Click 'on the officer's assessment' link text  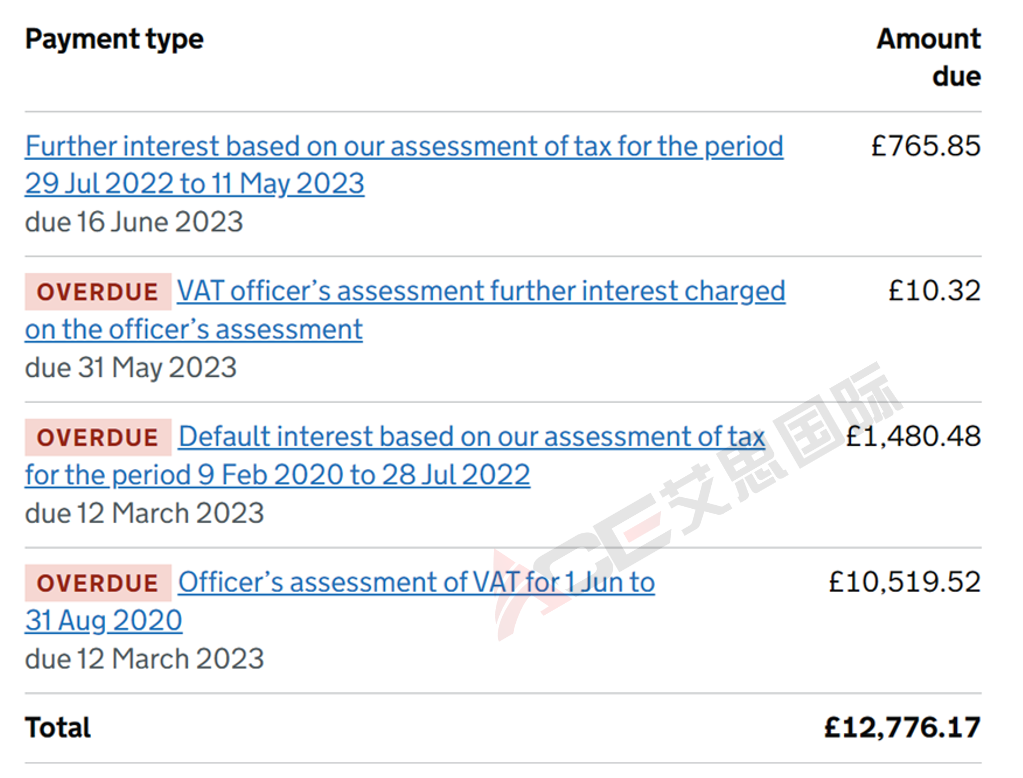[194, 330]
